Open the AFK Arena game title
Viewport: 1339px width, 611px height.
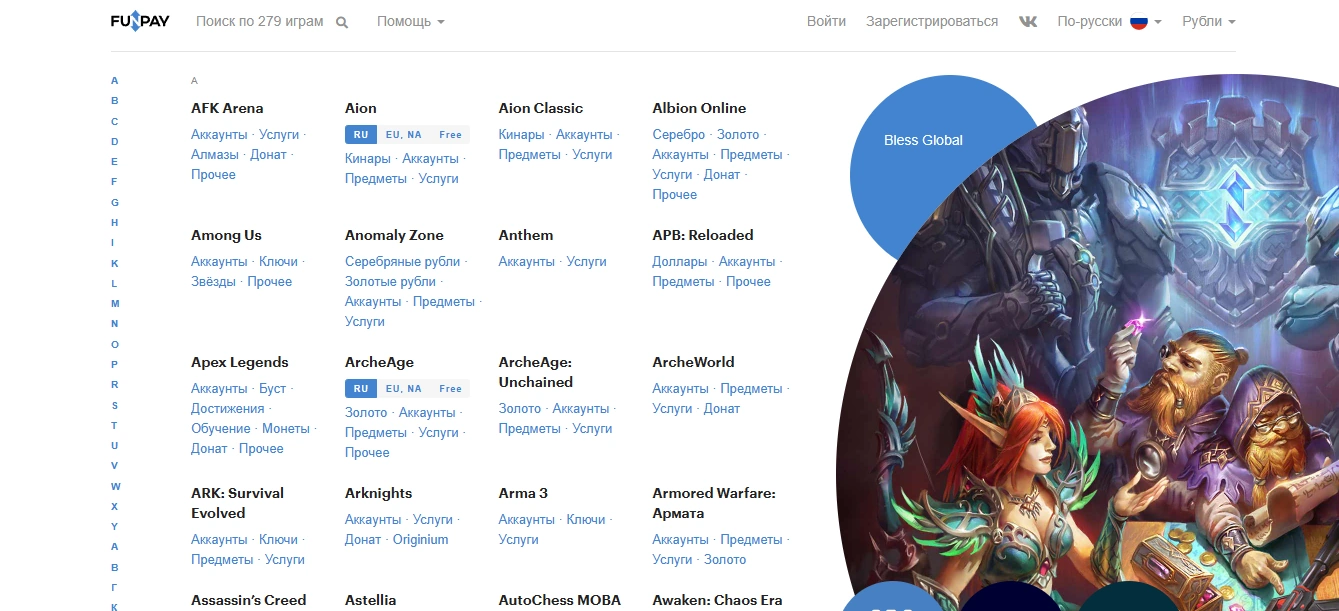point(227,108)
